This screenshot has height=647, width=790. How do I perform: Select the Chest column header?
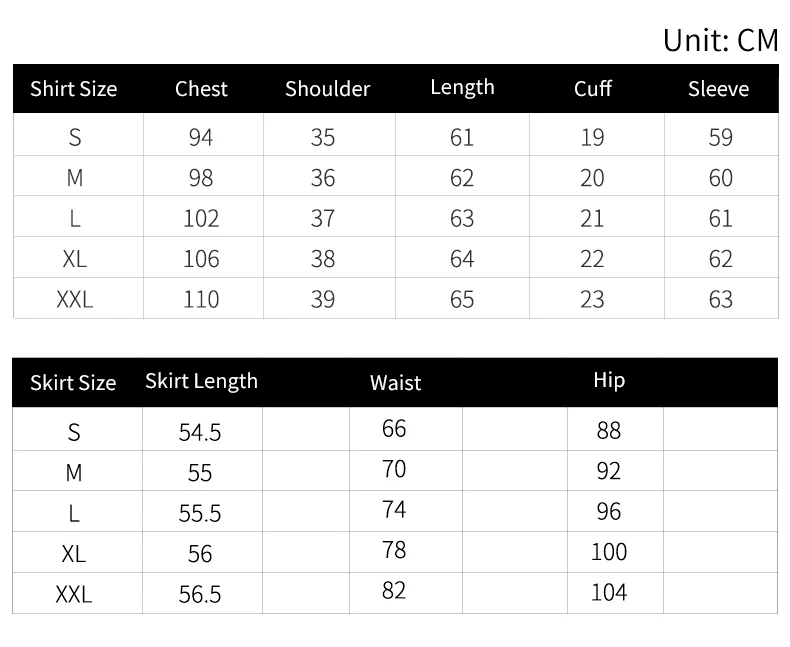[201, 89]
